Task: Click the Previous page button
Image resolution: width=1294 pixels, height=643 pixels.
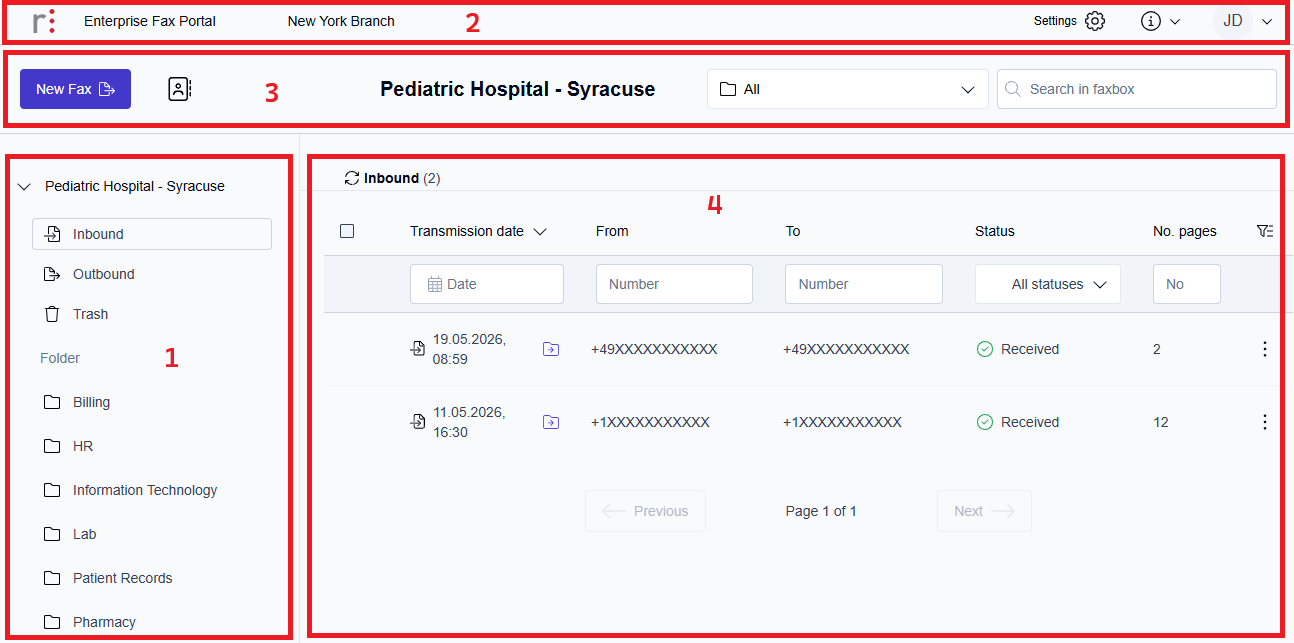Action: point(645,511)
